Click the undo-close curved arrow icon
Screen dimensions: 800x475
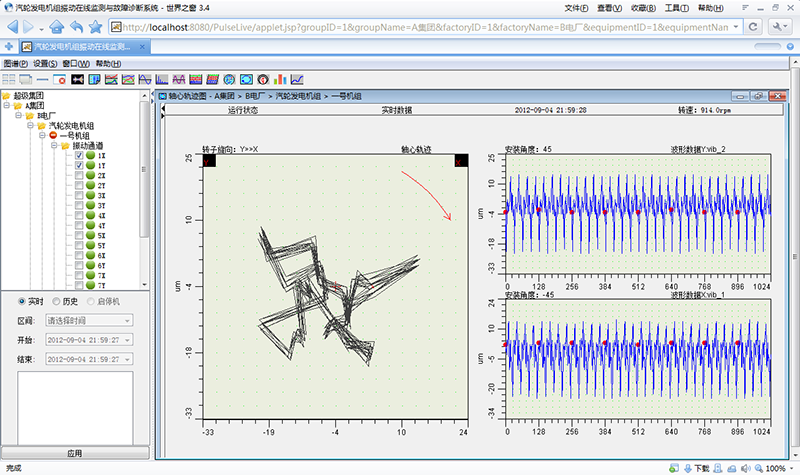(x=76, y=27)
